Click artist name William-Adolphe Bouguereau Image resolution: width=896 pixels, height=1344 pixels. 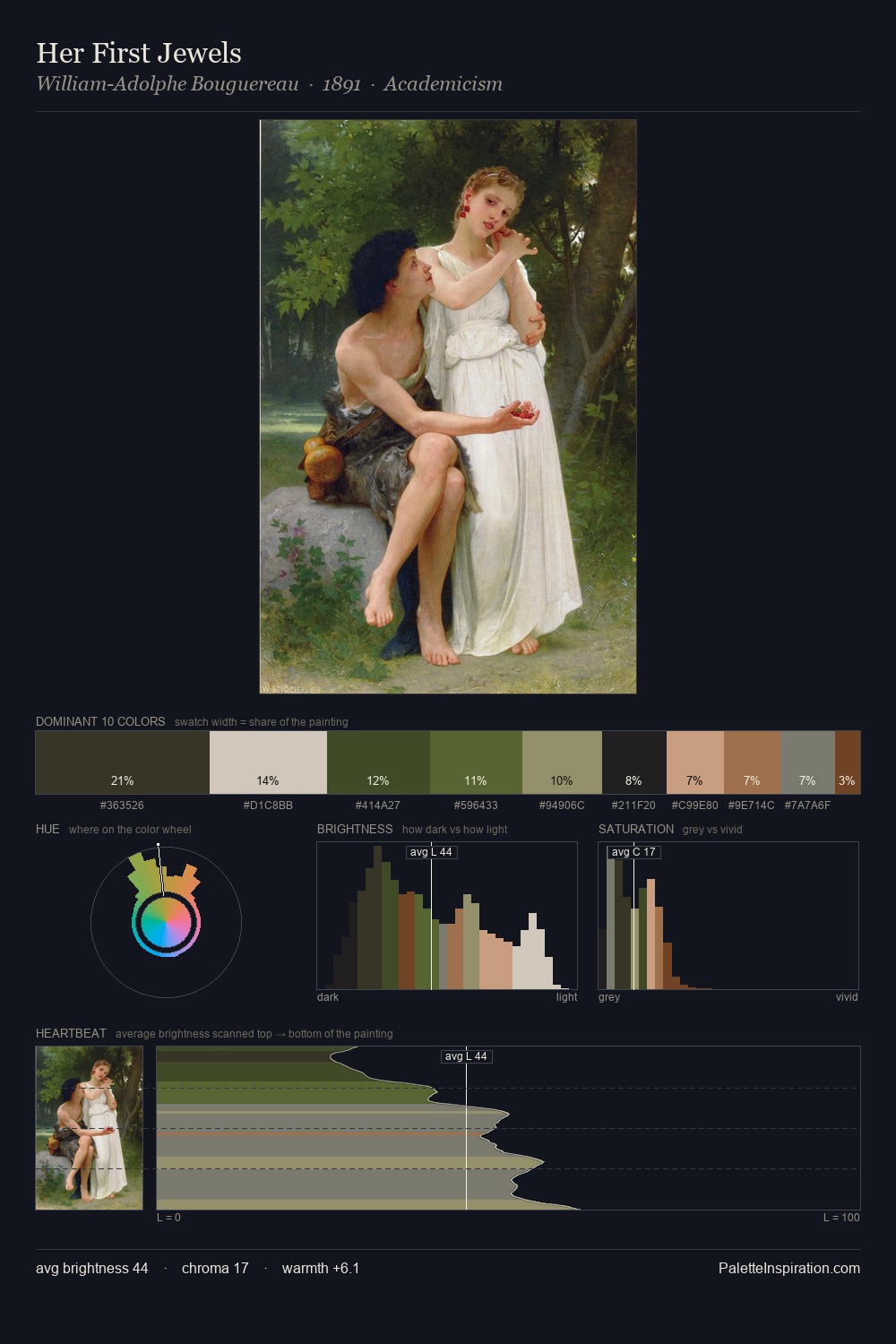(x=168, y=84)
